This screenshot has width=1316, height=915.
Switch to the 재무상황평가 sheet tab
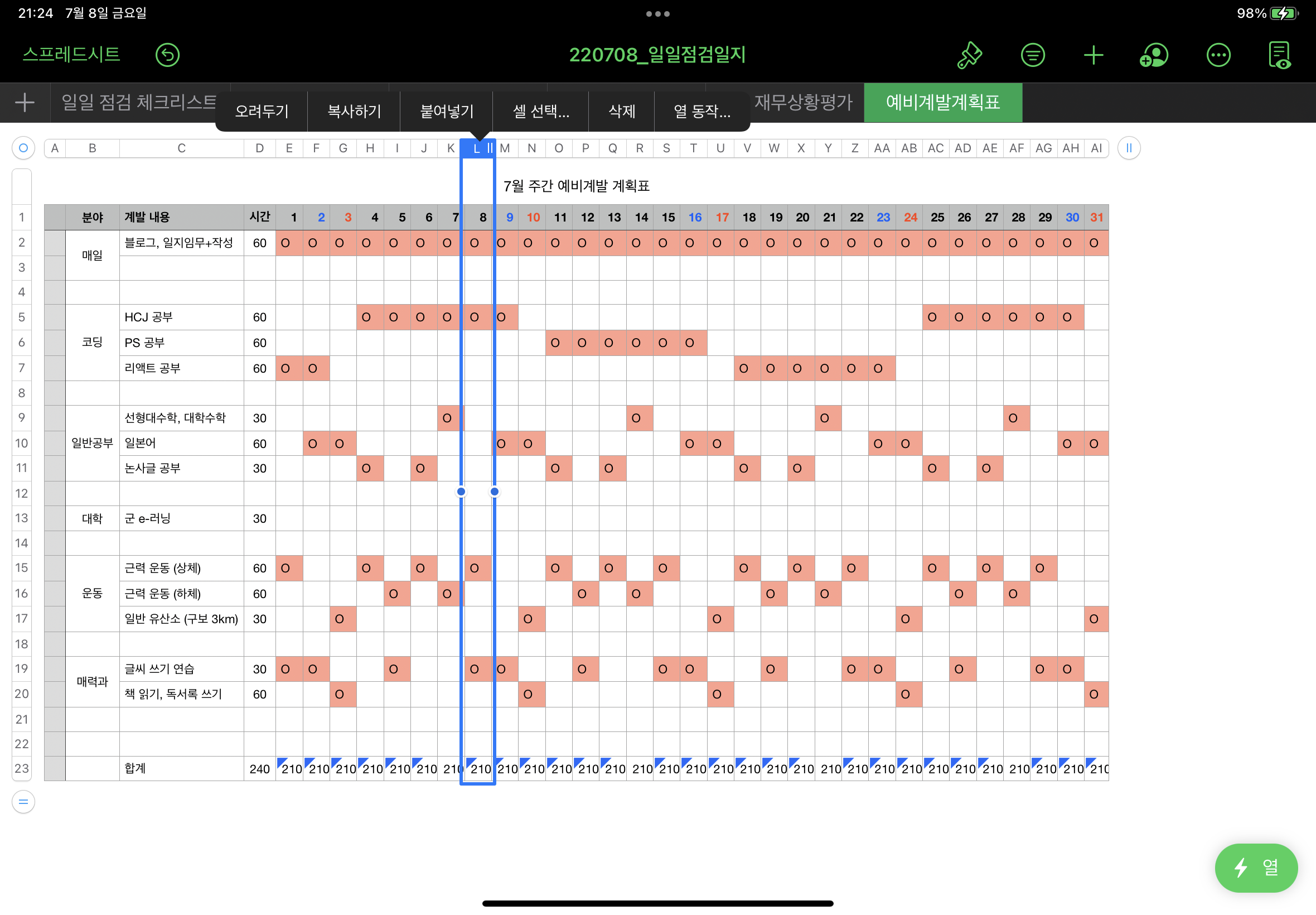click(803, 102)
